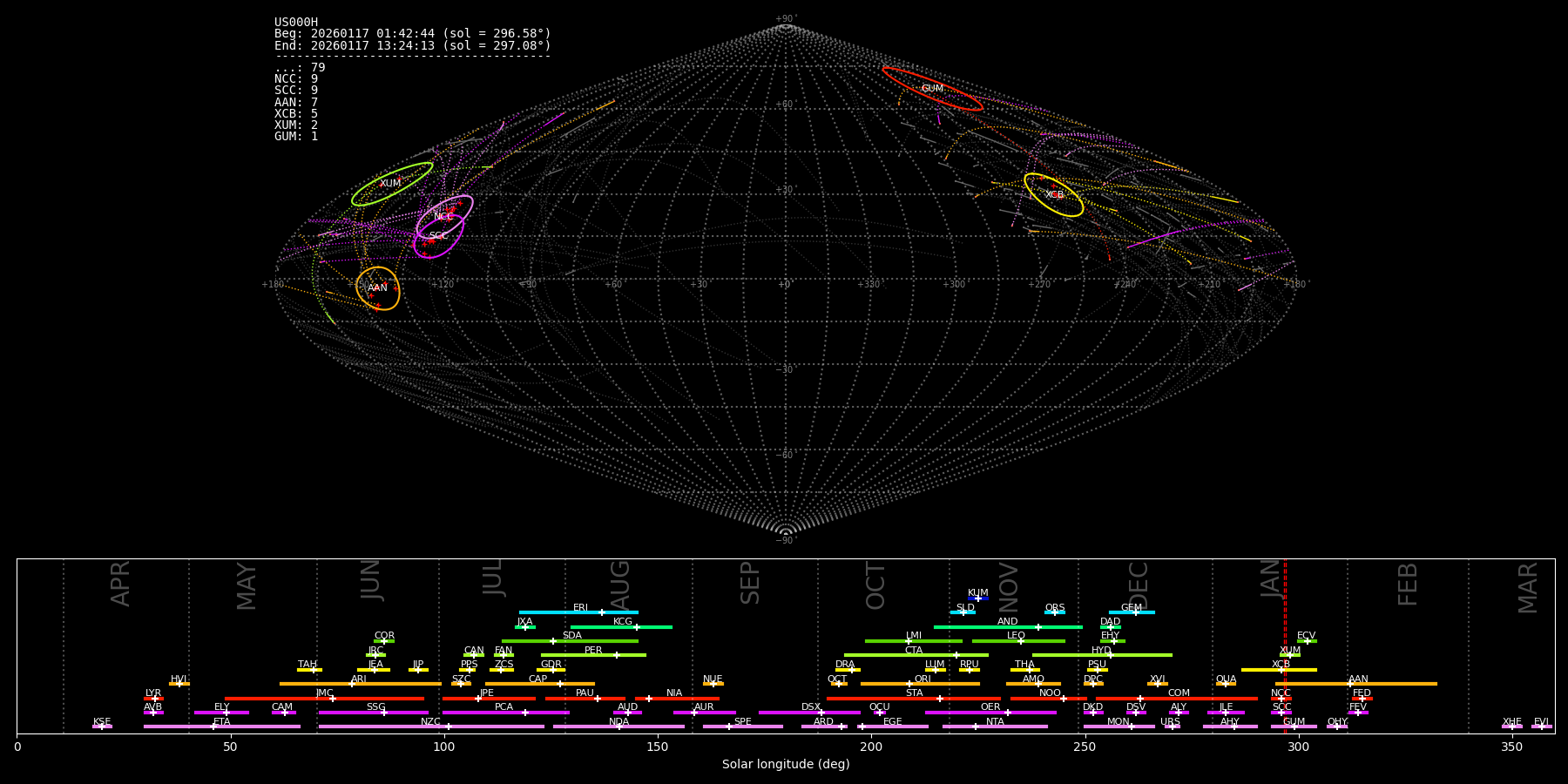Click the red dashed current solar longitude line
This screenshot has width=1568, height=784.
click(x=1285, y=645)
